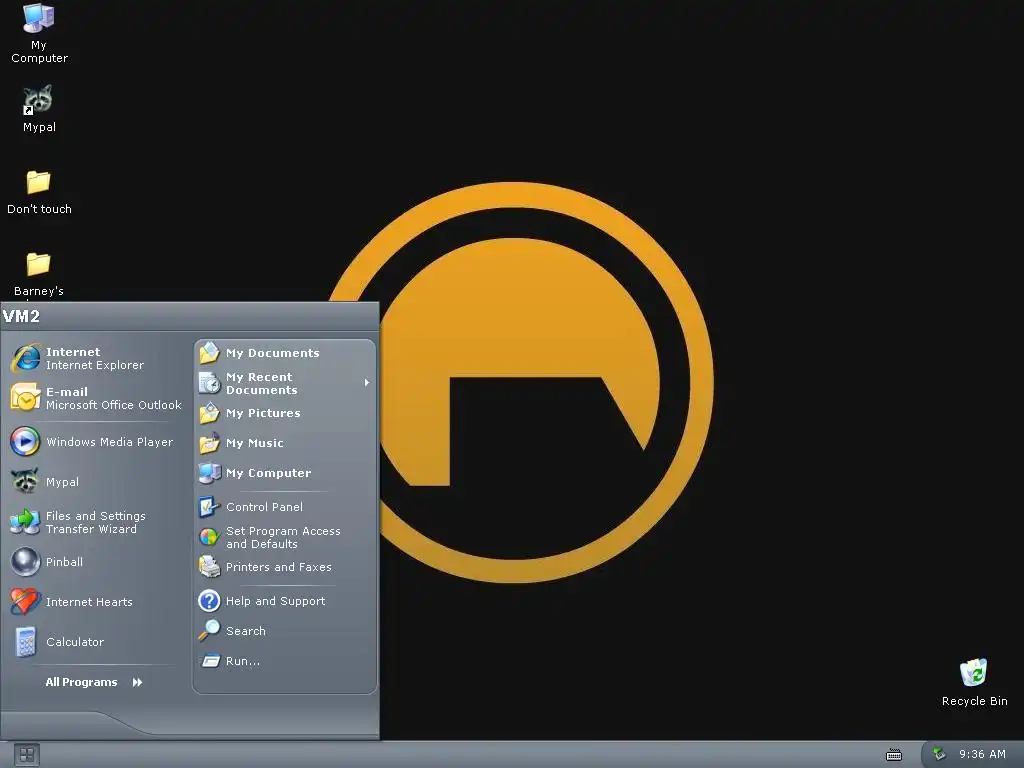Open the "Don't touch" desktop folder

39,192
